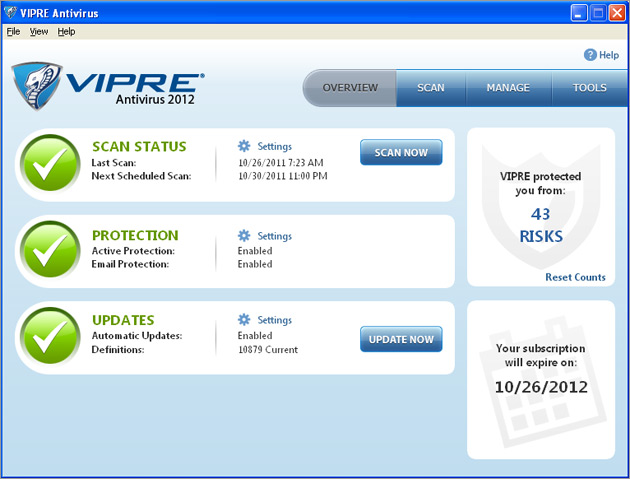Image resolution: width=630 pixels, height=479 pixels.
Task: Click the VIPRE title bar app icon
Action: click(x=10, y=13)
